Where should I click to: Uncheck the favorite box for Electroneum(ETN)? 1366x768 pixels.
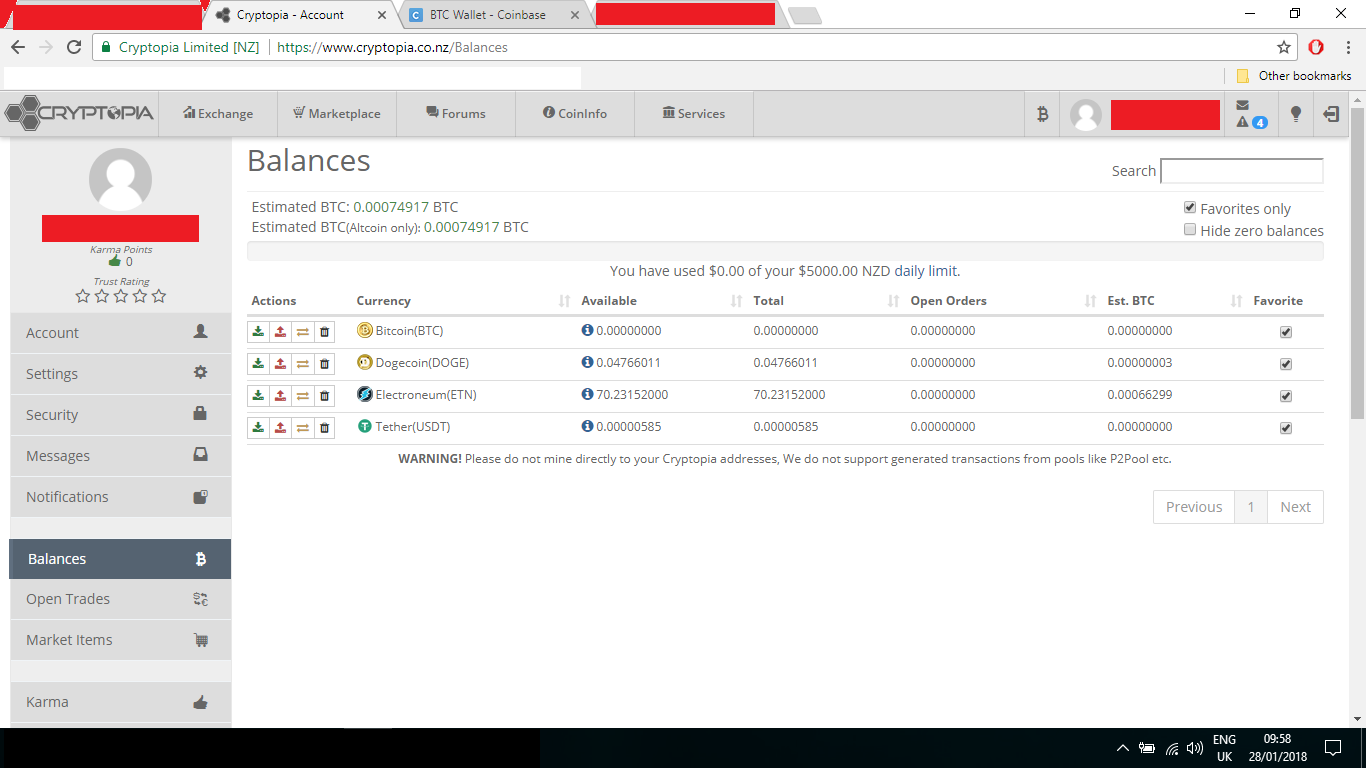click(1286, 396)
